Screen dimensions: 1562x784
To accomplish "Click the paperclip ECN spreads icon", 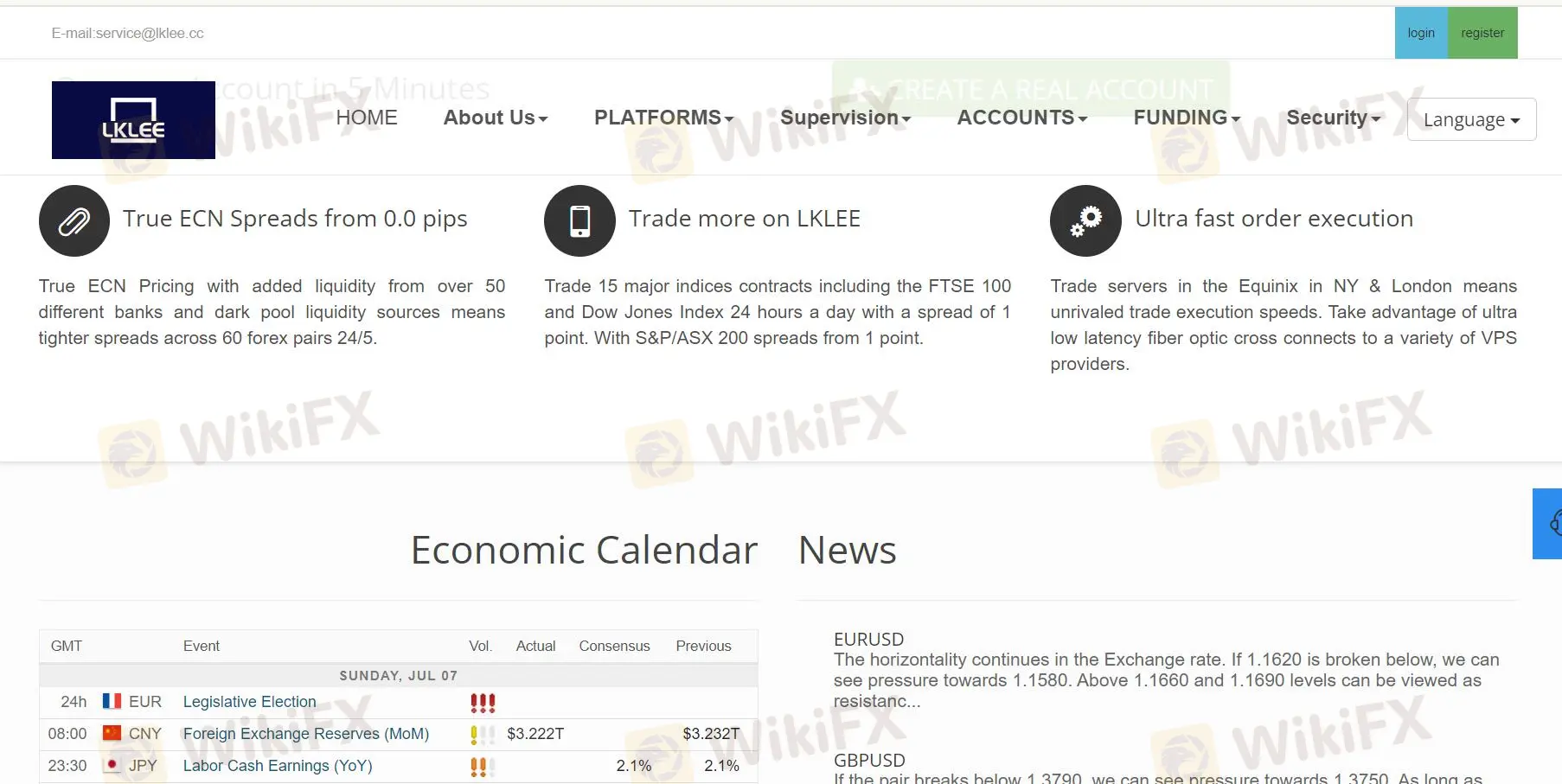I will point(74,221).
